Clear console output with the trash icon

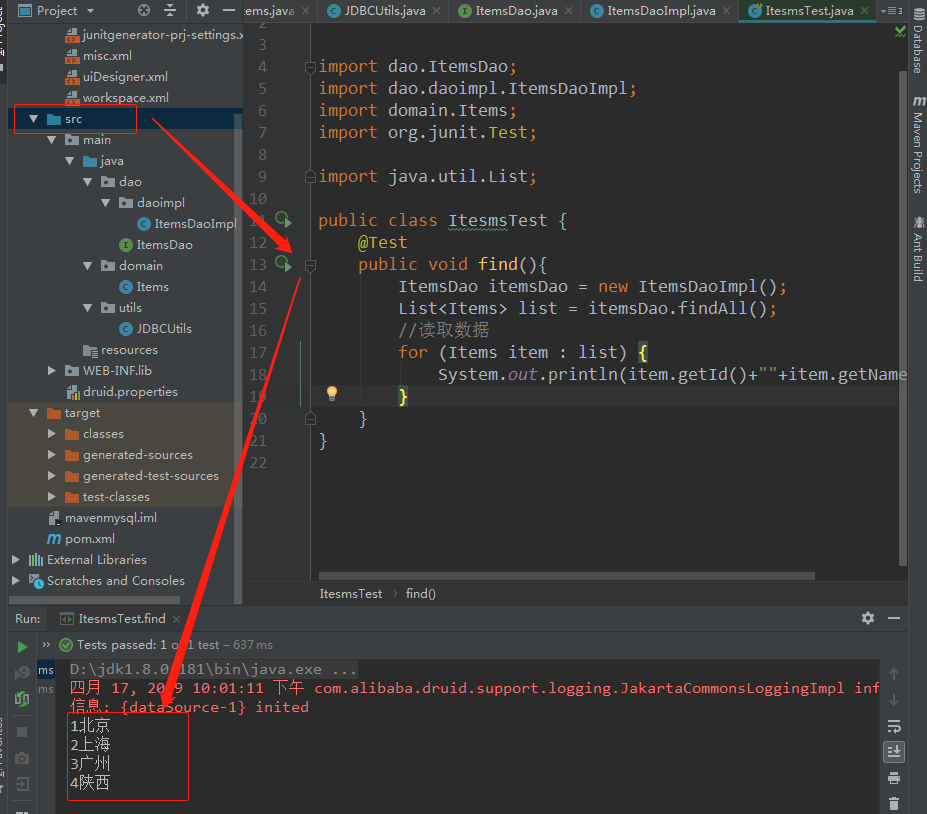point(893,802)
